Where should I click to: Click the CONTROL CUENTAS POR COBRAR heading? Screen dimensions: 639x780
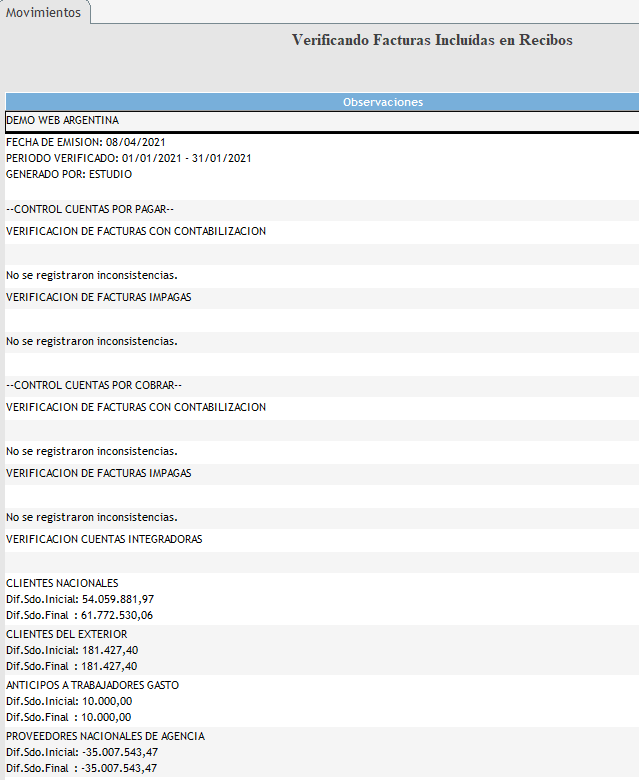(94, 385)
